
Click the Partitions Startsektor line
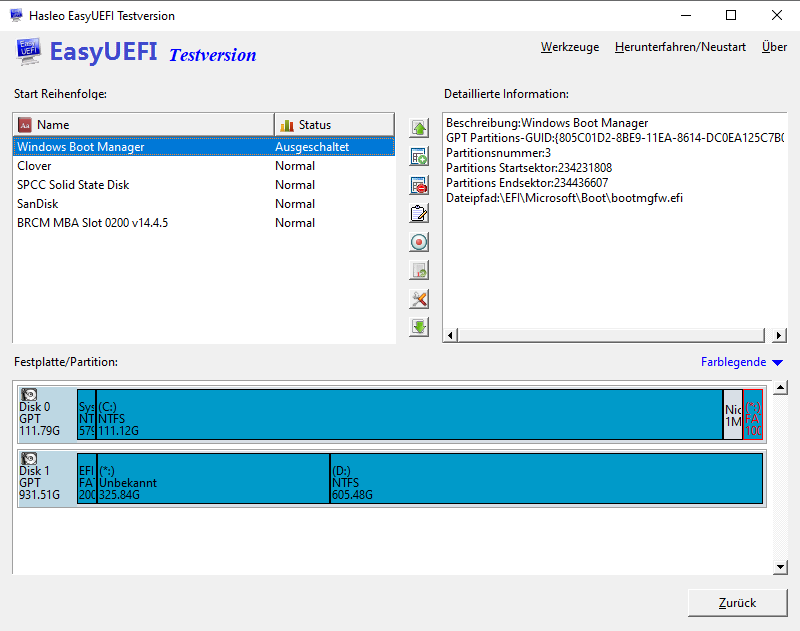529,168
